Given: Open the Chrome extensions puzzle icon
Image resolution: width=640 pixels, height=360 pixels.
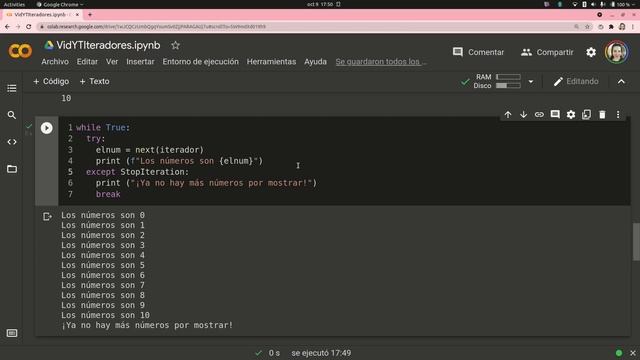Looking at the screenshot, I should (611, 27).
